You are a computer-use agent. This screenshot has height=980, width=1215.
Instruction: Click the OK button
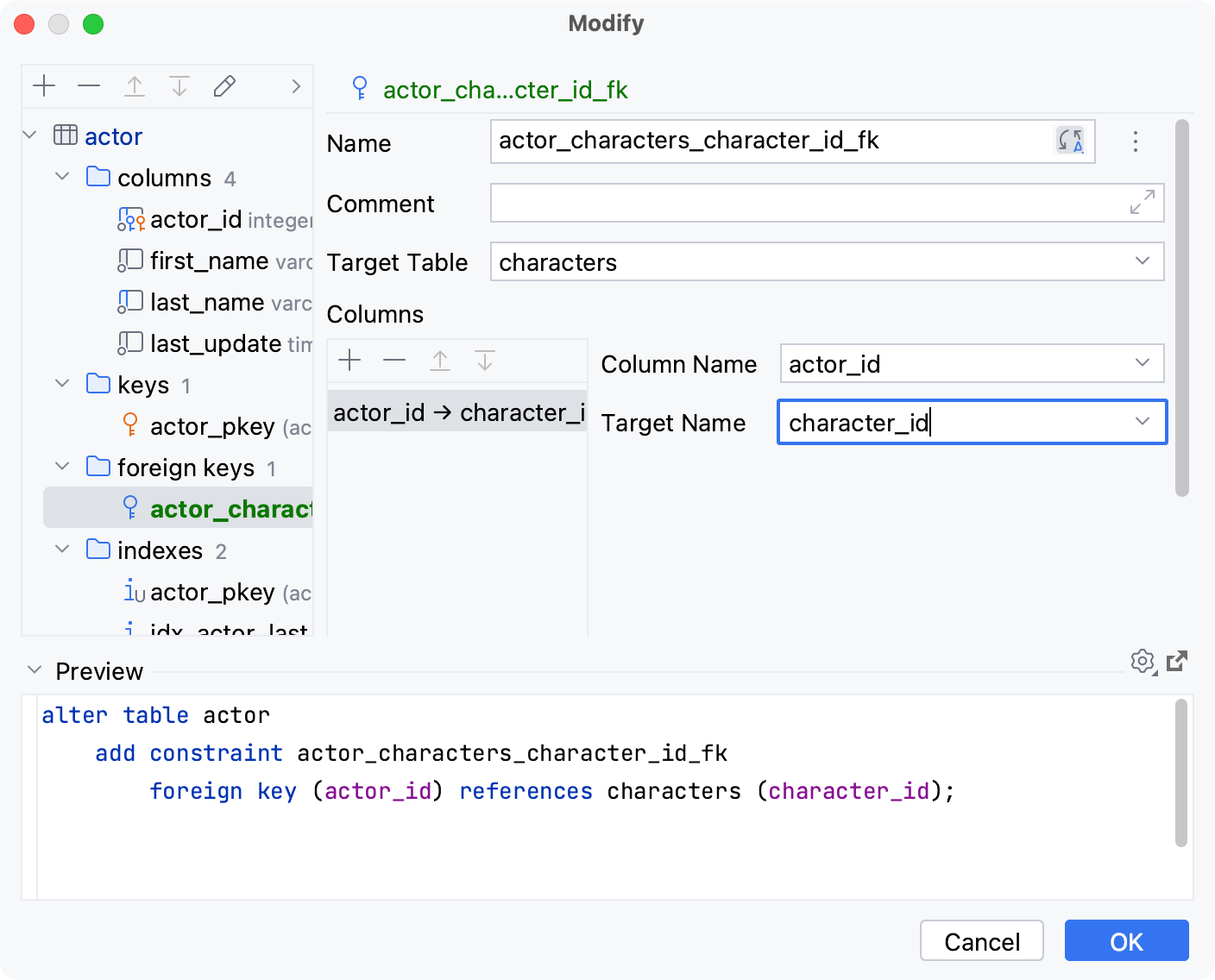pos(1127,941)
